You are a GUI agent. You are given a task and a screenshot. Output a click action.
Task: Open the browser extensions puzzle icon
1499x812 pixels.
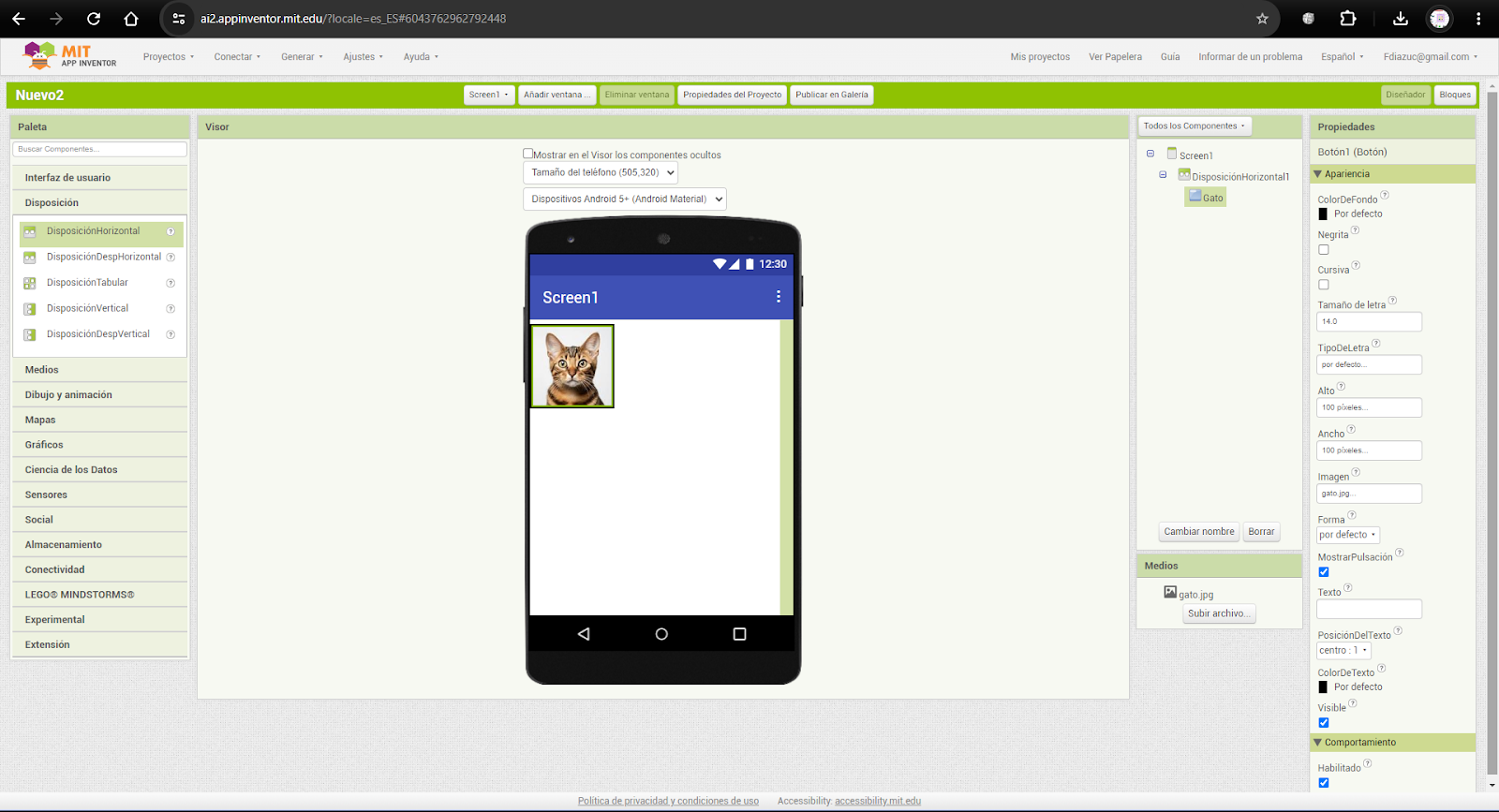pyautogui.click(x=1348, y=19)
